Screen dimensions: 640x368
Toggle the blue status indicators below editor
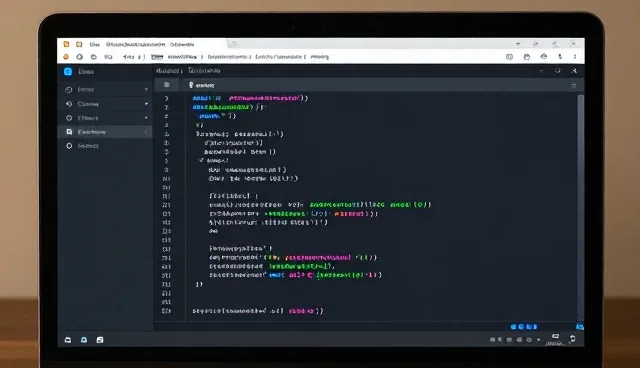point(524,327)
